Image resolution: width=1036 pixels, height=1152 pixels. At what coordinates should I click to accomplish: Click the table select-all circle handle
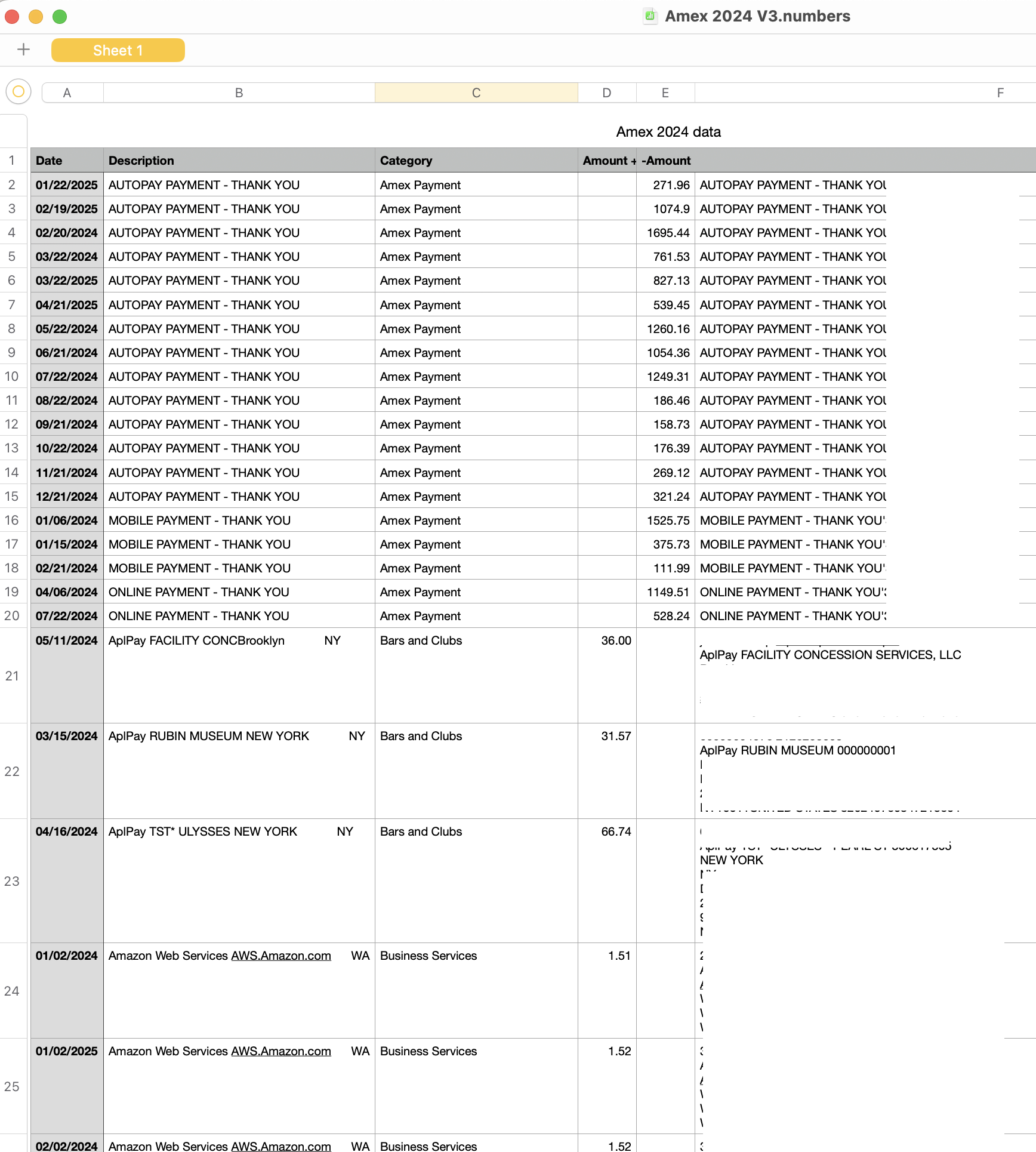(x=18, y=92)
